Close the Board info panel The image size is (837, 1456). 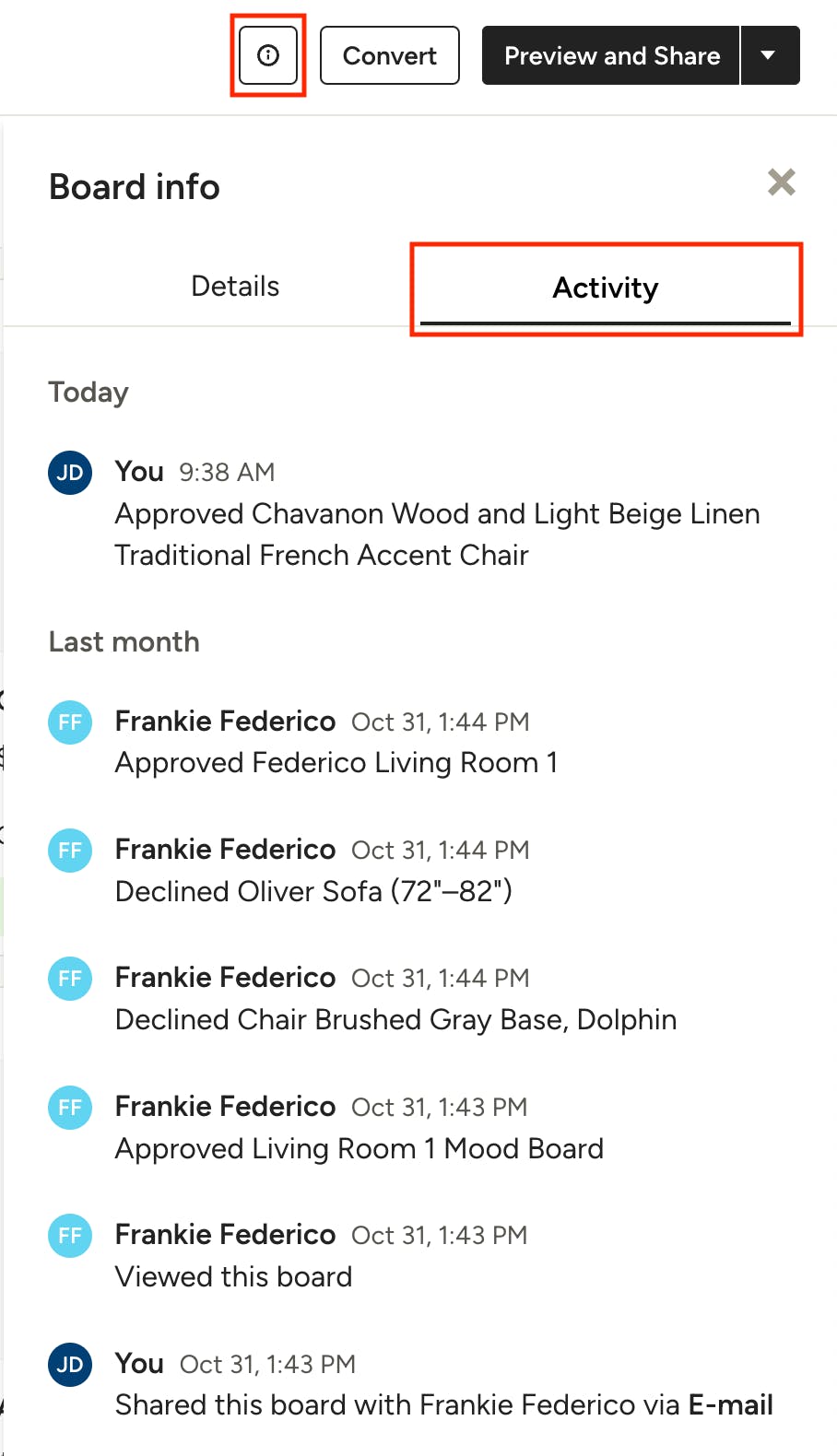pyautogui.click(x=782, y=182)
